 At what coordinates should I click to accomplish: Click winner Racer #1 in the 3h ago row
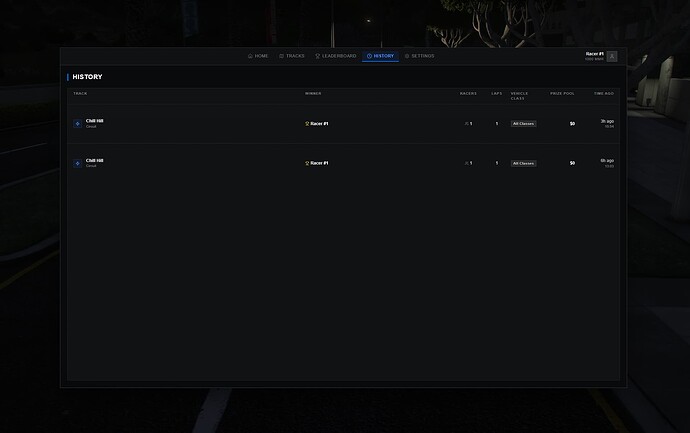[319, 124]
